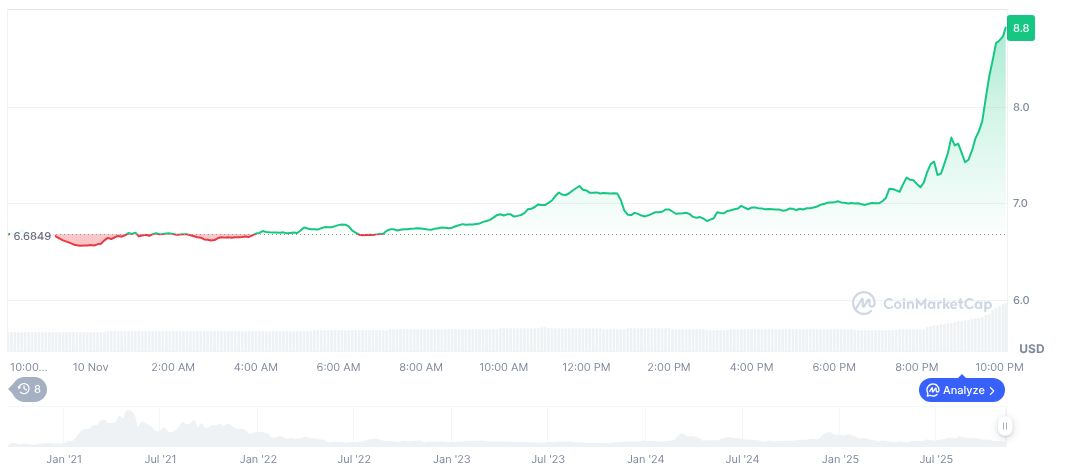
Task: Click the 8.0 price axis label
Action: (x=1021, y=107)
